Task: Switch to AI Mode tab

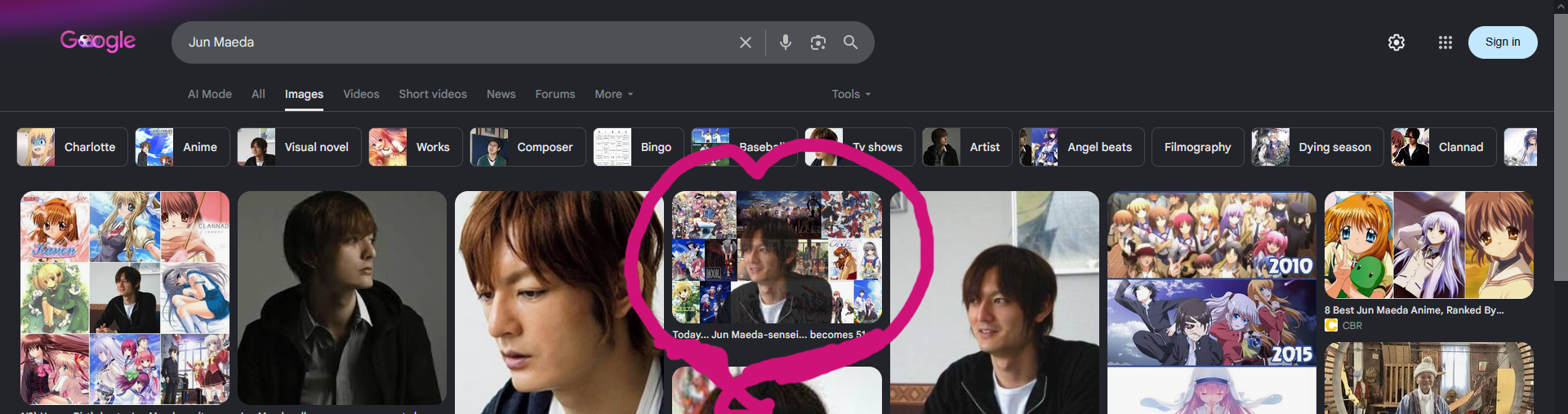Action: tap(210, 94)
